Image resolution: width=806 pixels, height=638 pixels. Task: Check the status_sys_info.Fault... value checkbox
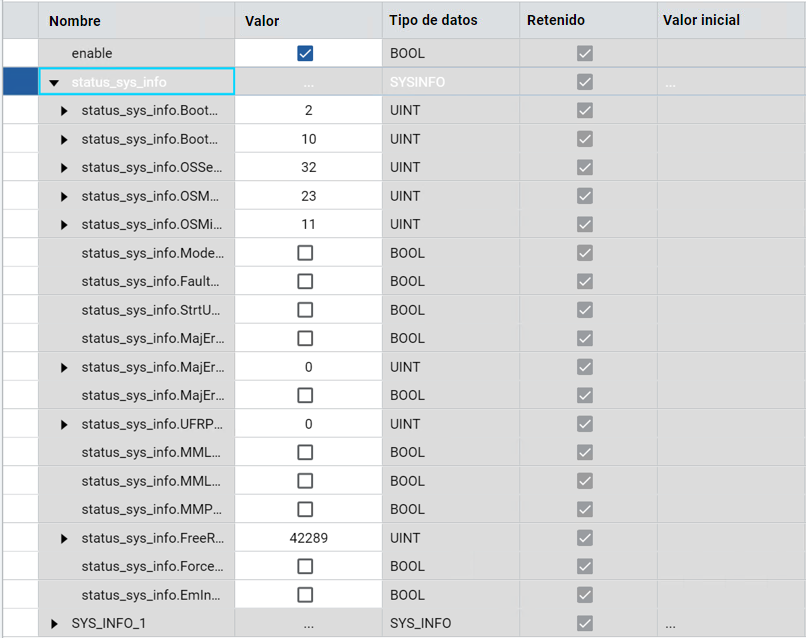coord(305,282)
